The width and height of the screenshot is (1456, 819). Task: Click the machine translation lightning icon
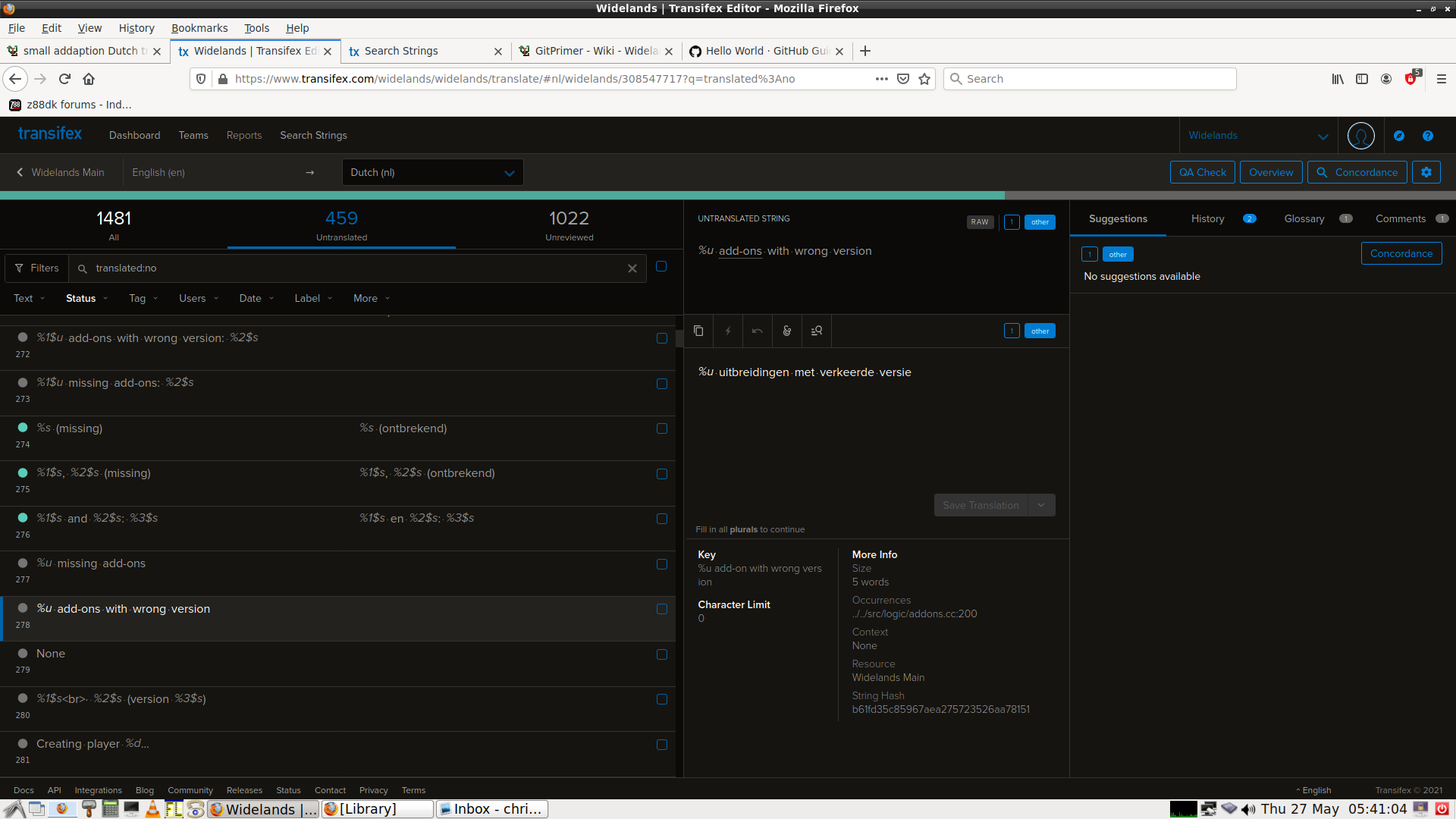click(x=728, y=331)
